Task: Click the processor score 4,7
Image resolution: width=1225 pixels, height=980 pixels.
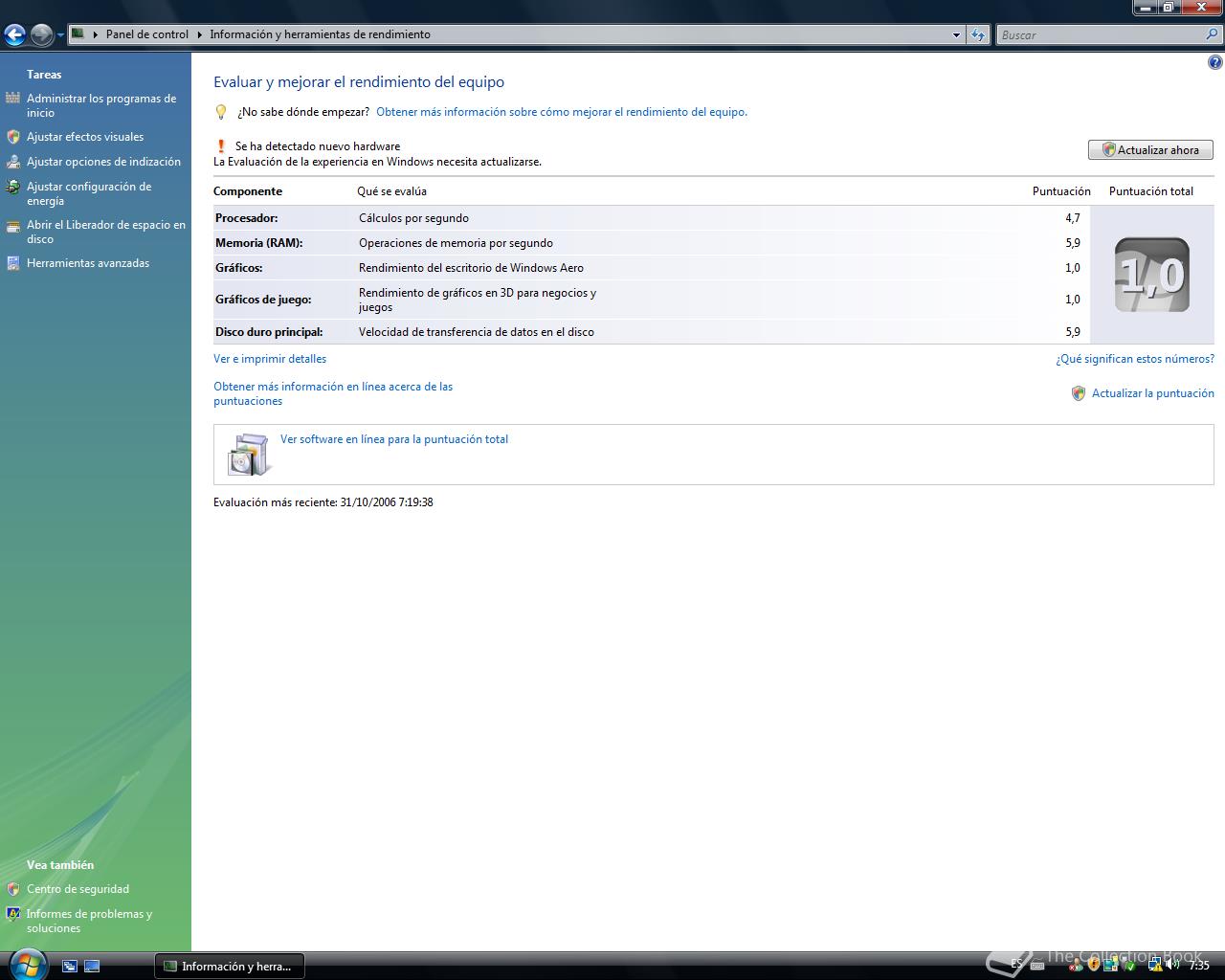Action: click(1073, 218)
